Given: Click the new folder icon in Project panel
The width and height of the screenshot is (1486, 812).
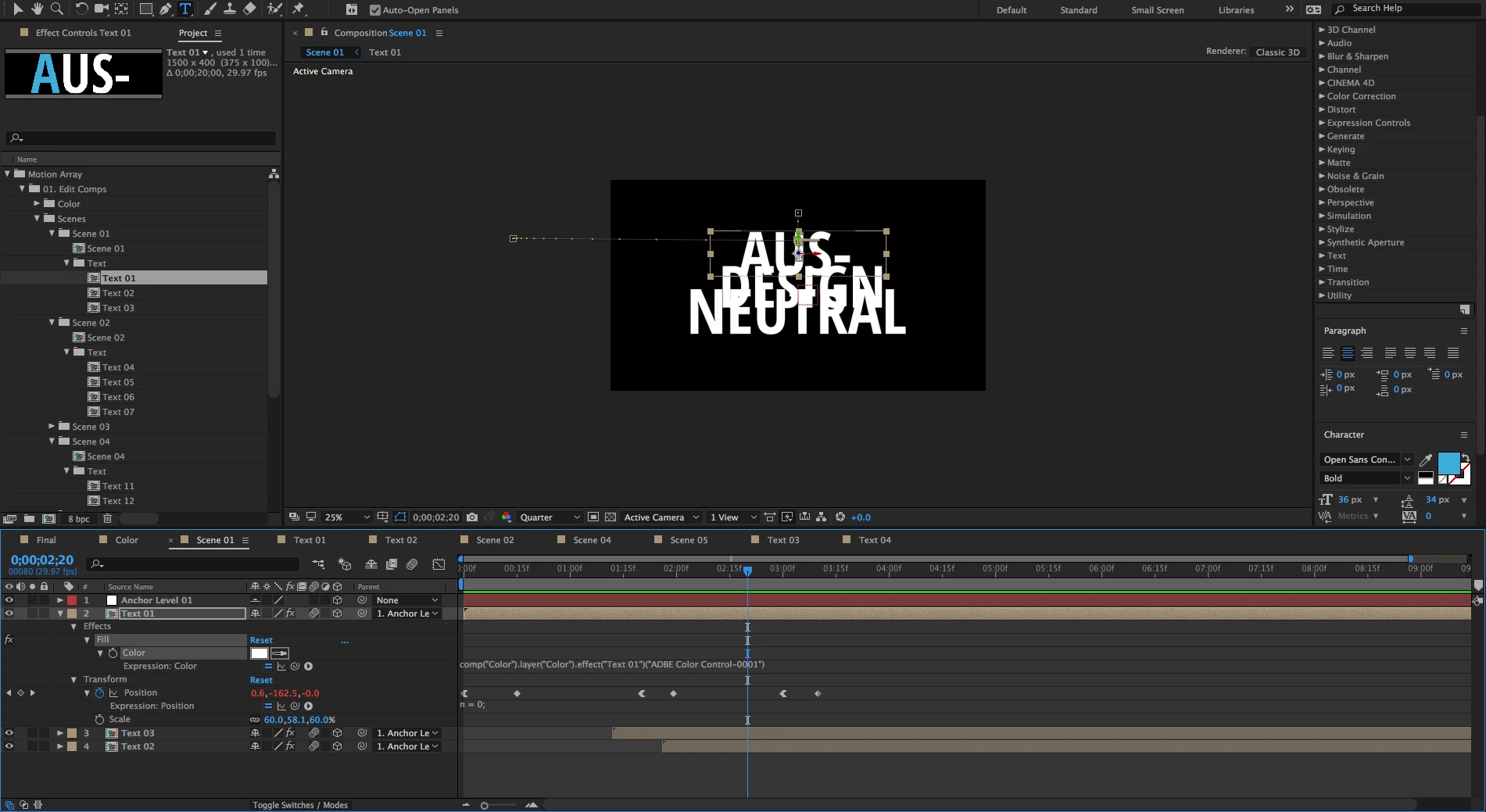Looking at the screenshot, I should 29,518.
